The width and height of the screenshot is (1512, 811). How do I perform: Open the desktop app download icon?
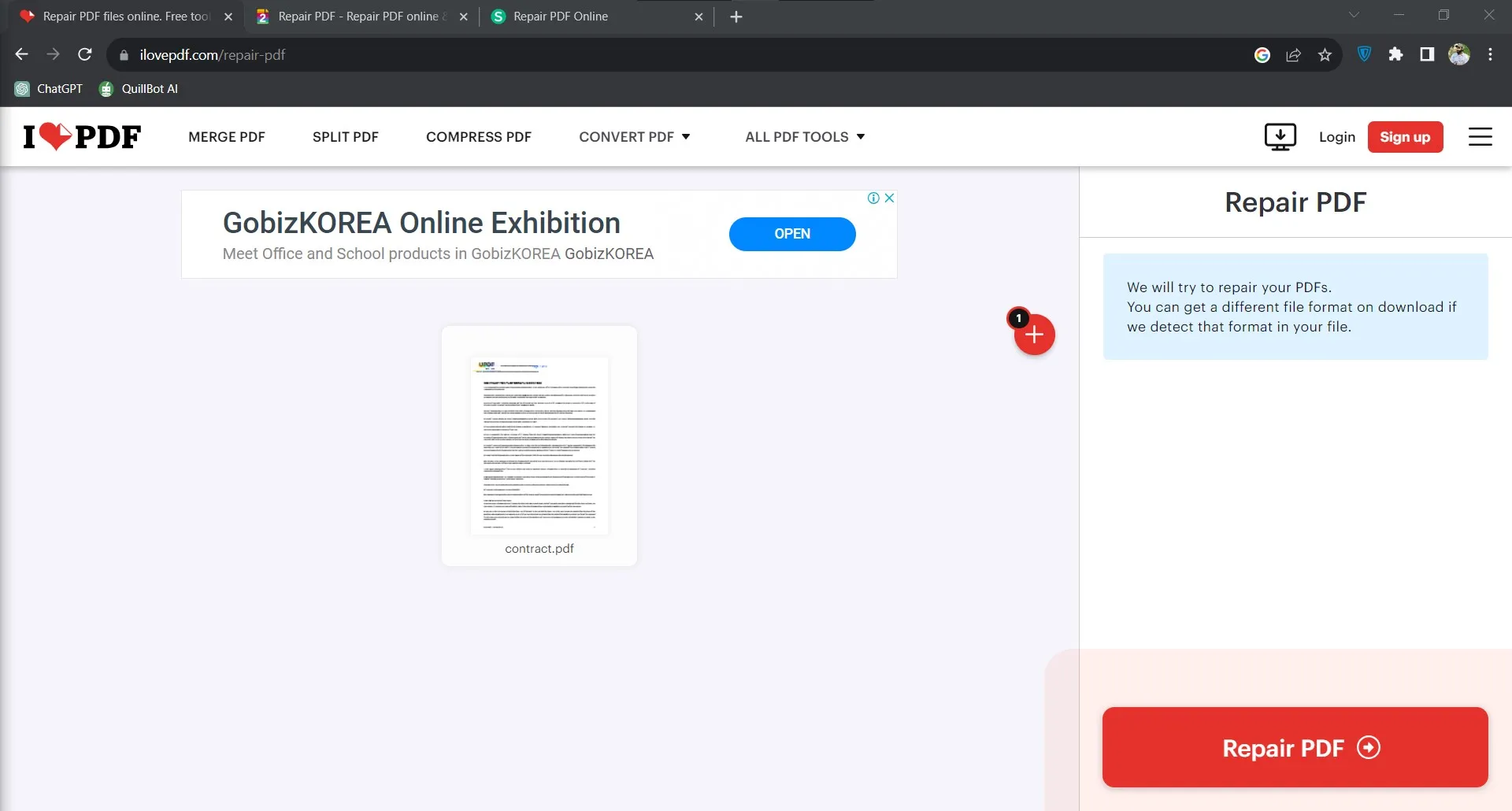[x=1280, y=137]
